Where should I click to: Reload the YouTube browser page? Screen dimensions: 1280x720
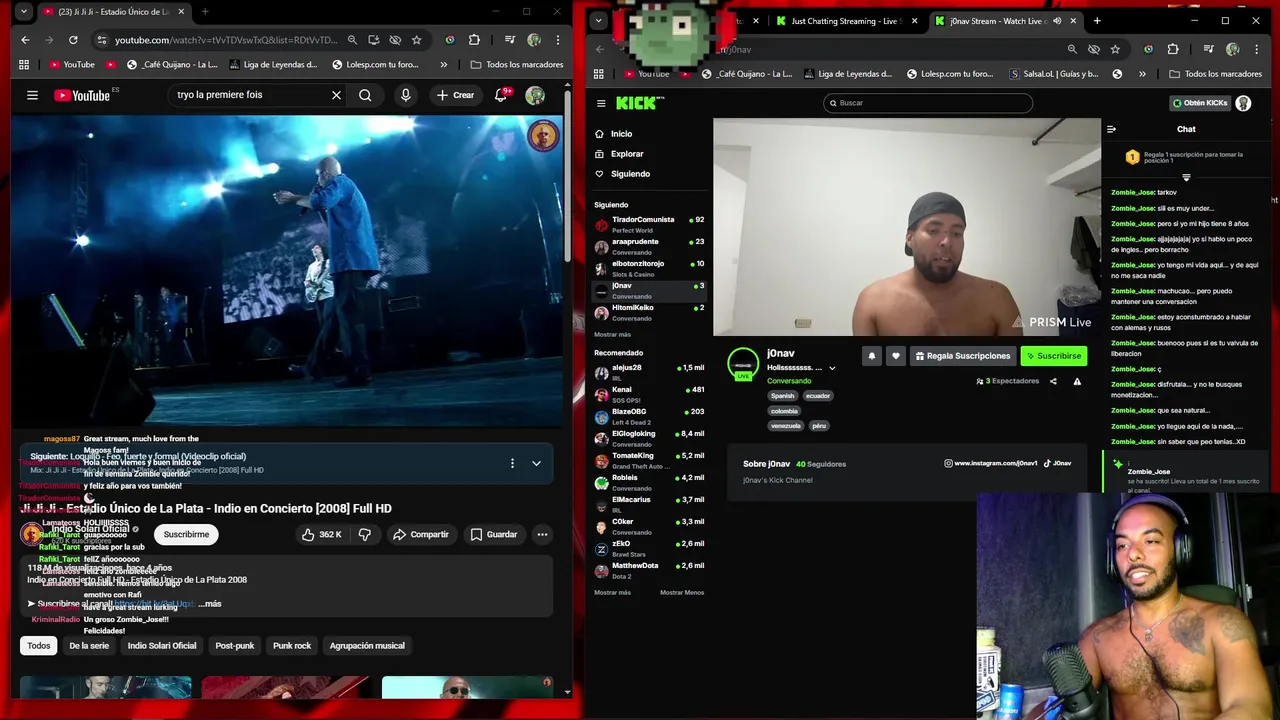pos(73,40)
